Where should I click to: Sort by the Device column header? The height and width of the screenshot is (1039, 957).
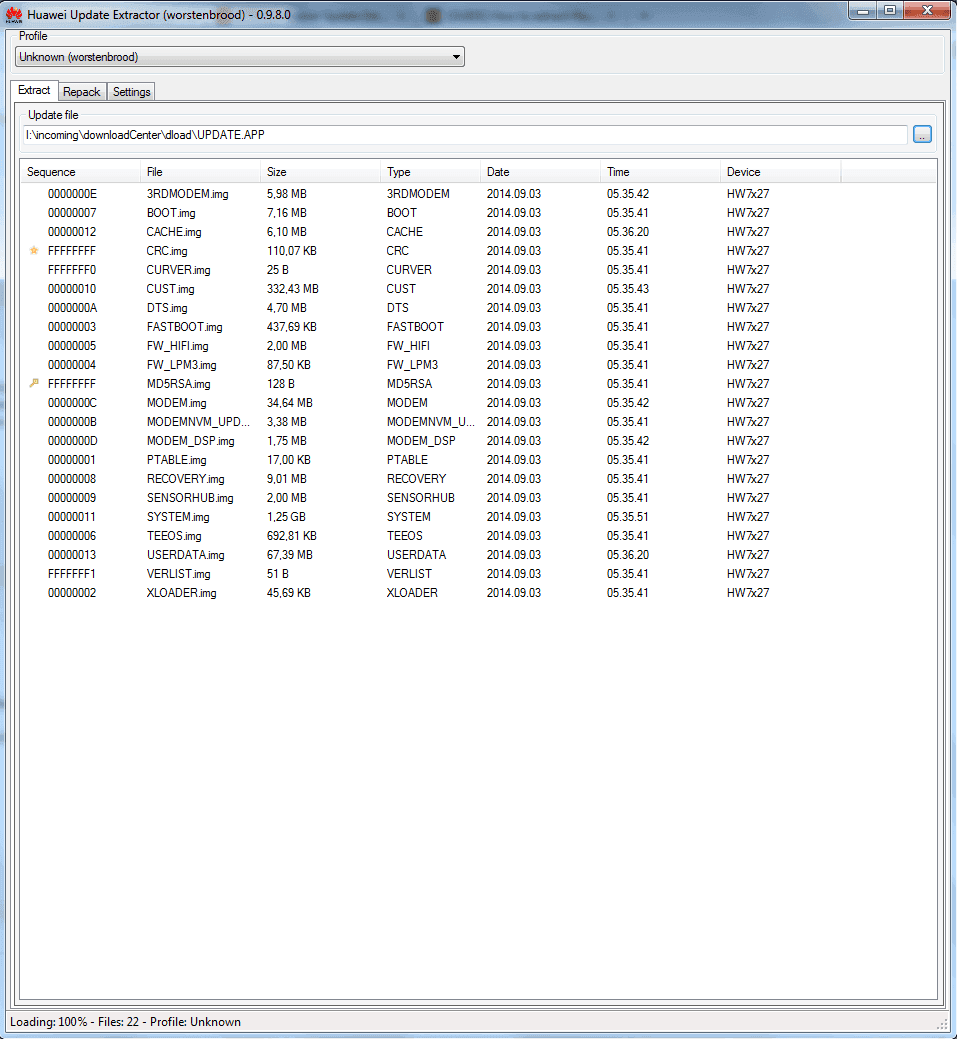(780, 172)
